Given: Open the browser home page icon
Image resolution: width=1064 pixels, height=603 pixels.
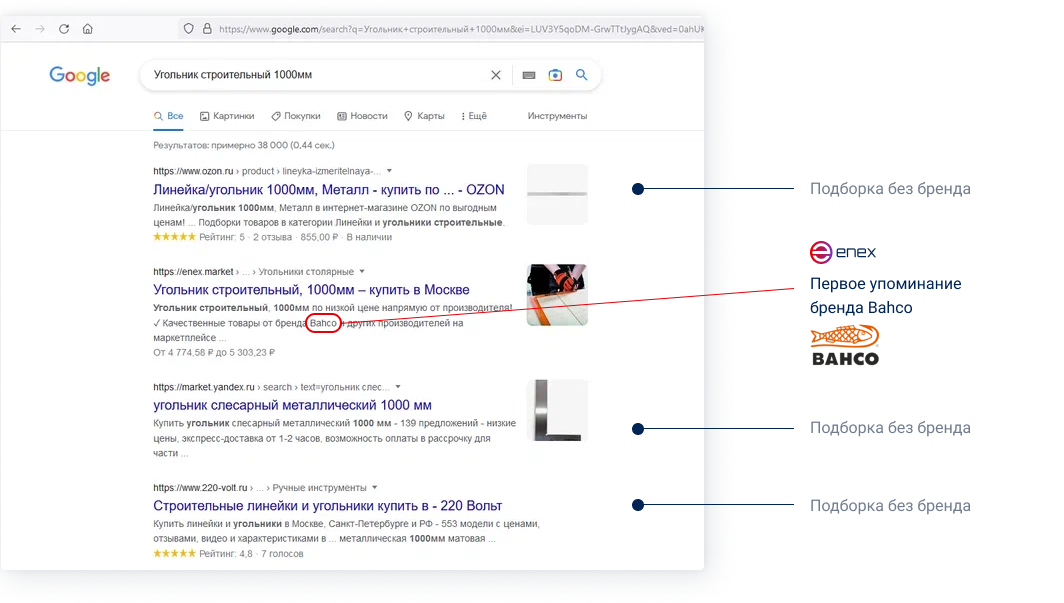Looking at the screenshot, I should coord(88,29).
